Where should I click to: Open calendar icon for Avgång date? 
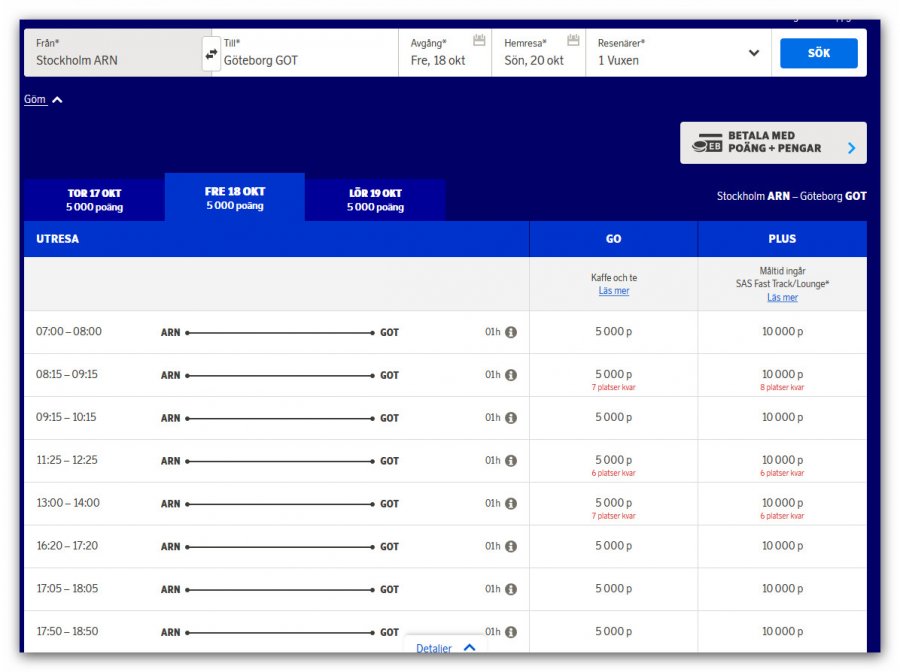pyautogui.click(x=479, y=41)
